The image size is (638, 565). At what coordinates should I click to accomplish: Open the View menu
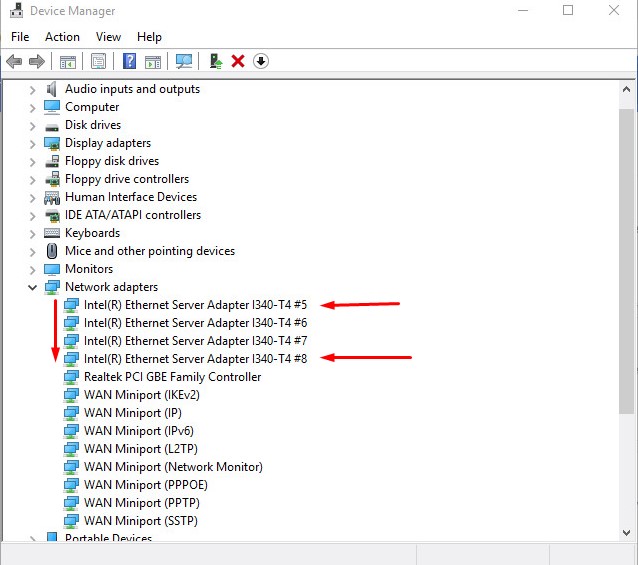tap(108, 37)
